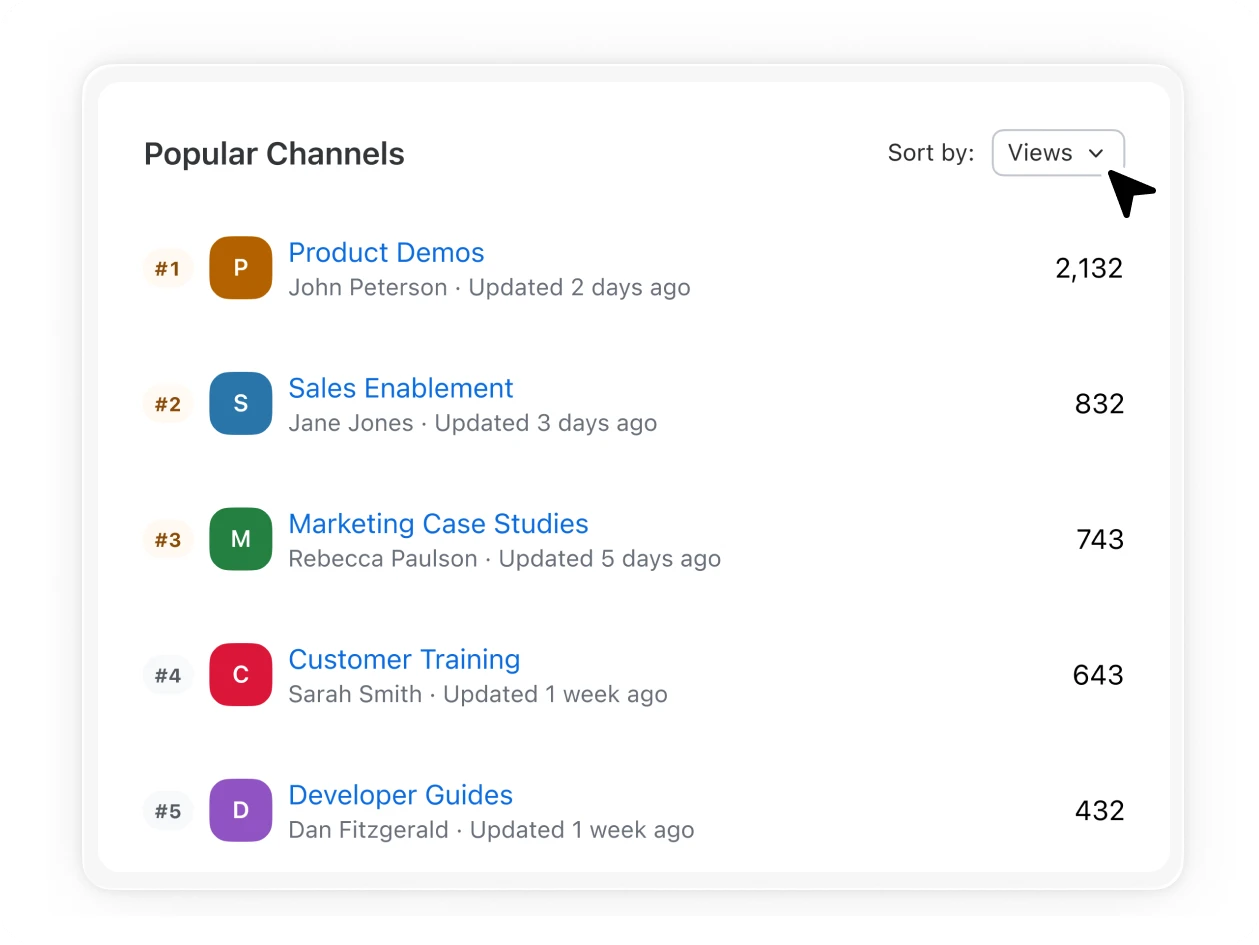Screen dimensions: 1259x945
Task: Click the green M channel avatar icon
Action: click(x=240, y=539)
